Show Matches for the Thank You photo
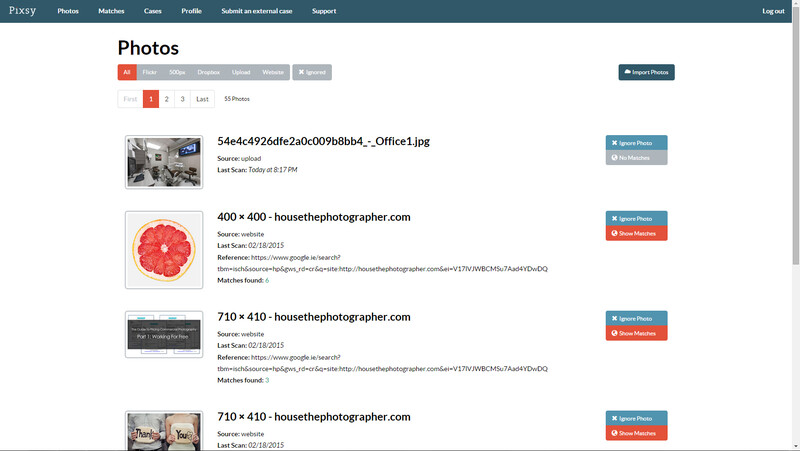The height and width of the screenshot is (451, 800). pos(636,433)
